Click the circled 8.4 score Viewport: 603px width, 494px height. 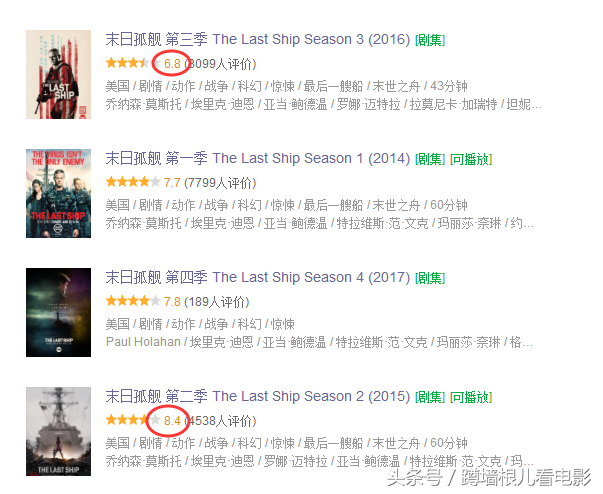click(172, 421)
